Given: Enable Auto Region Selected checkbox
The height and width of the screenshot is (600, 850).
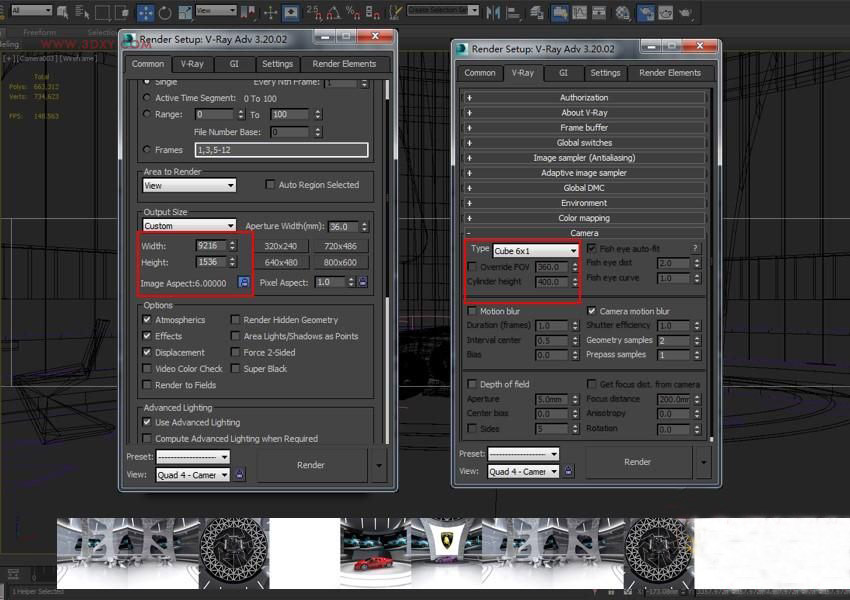Looking at the screenshot, I should pos(270,185).
